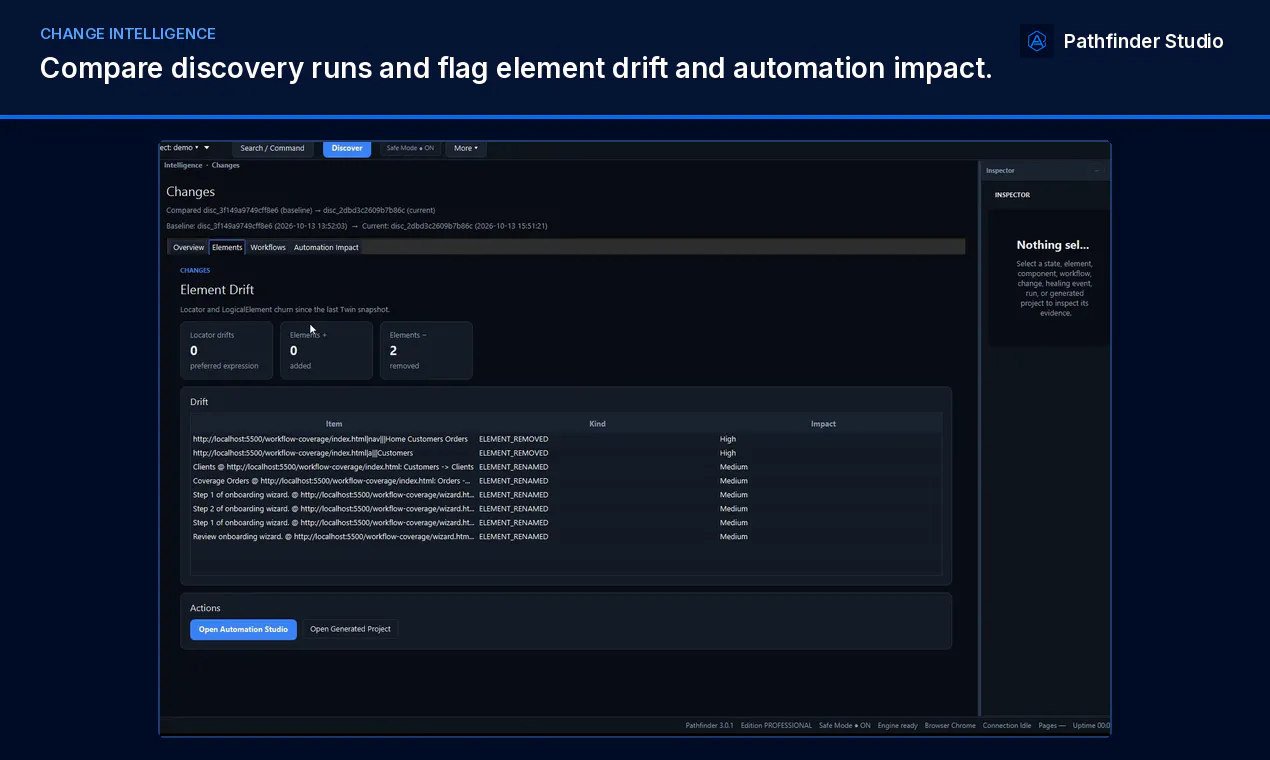This screenshot has height=760, width=1270.
Task: Click ELEMENT_RENAMED in the Coverage Orders row
Action: click(514, 481)
